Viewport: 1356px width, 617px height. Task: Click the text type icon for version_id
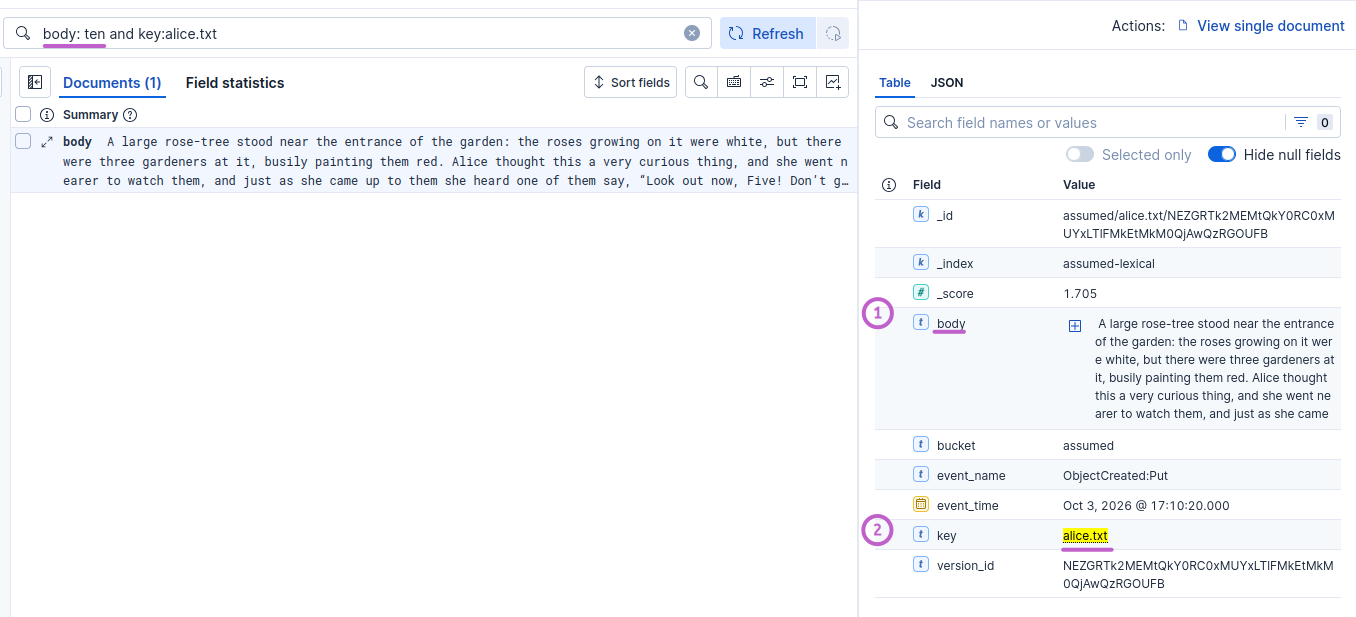coord(921,564)
